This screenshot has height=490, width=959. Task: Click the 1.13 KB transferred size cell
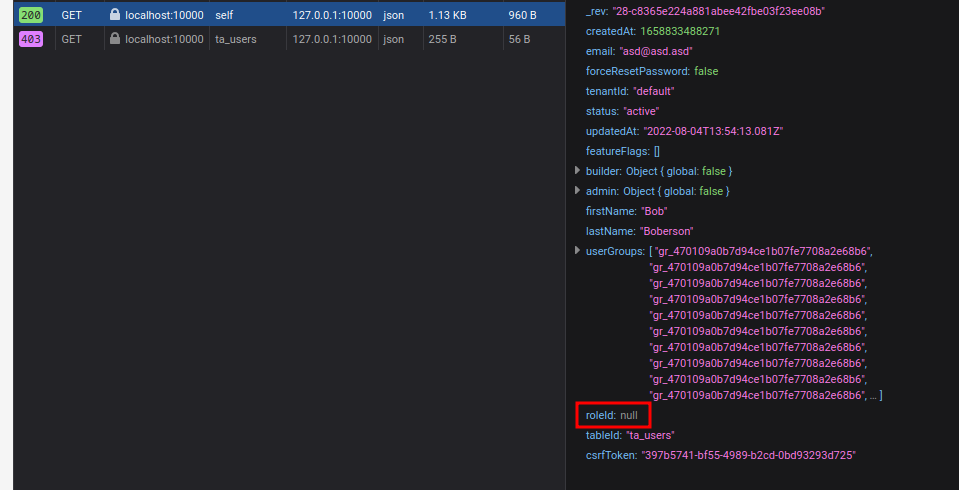tap(447, 15)
